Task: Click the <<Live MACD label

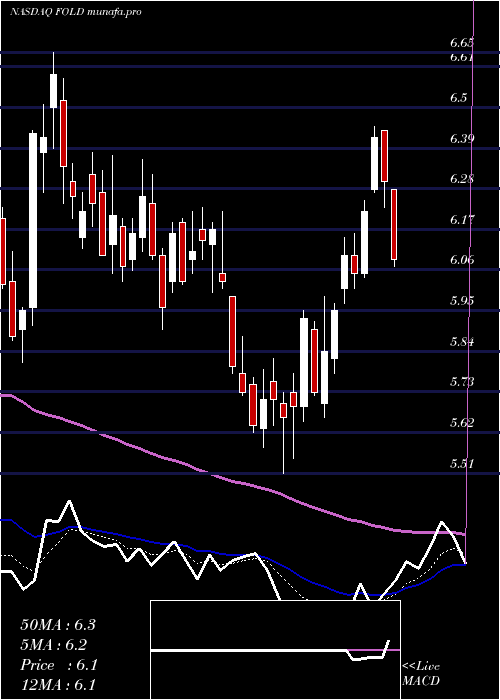Action: [x=421, y=674]
